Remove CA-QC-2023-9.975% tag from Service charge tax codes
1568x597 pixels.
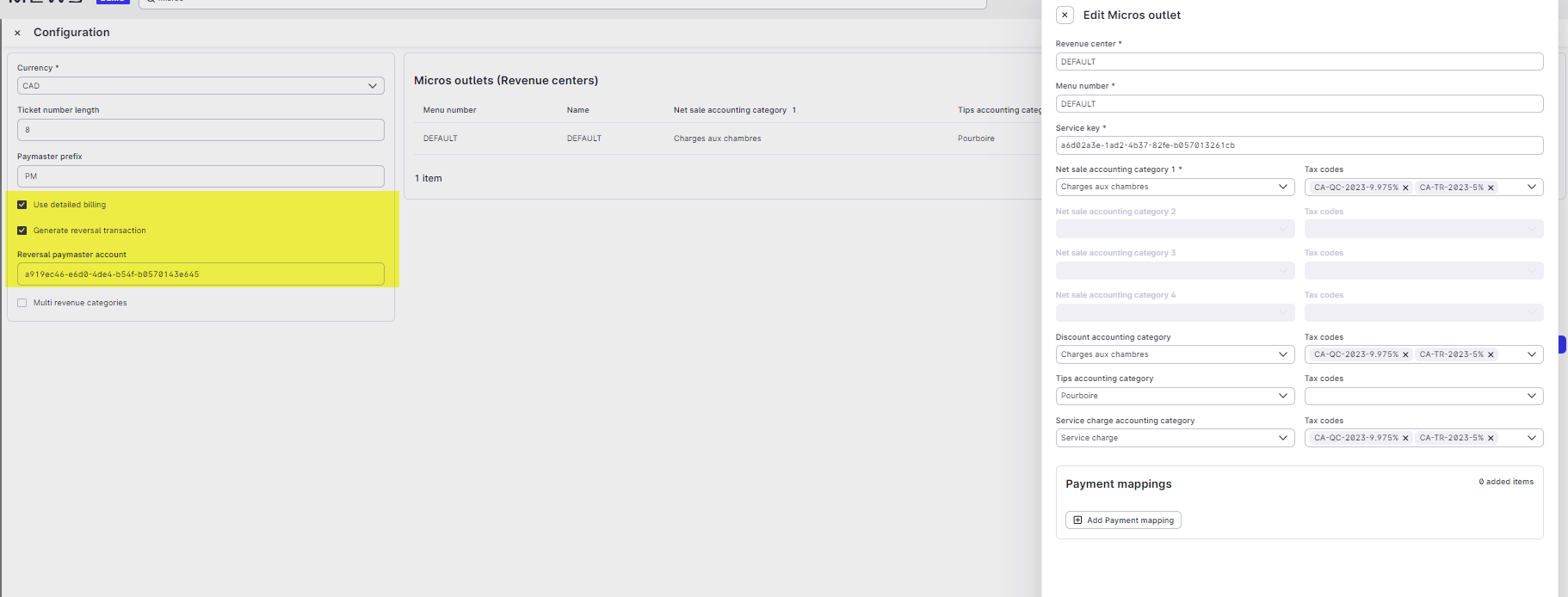[1405, 438]
